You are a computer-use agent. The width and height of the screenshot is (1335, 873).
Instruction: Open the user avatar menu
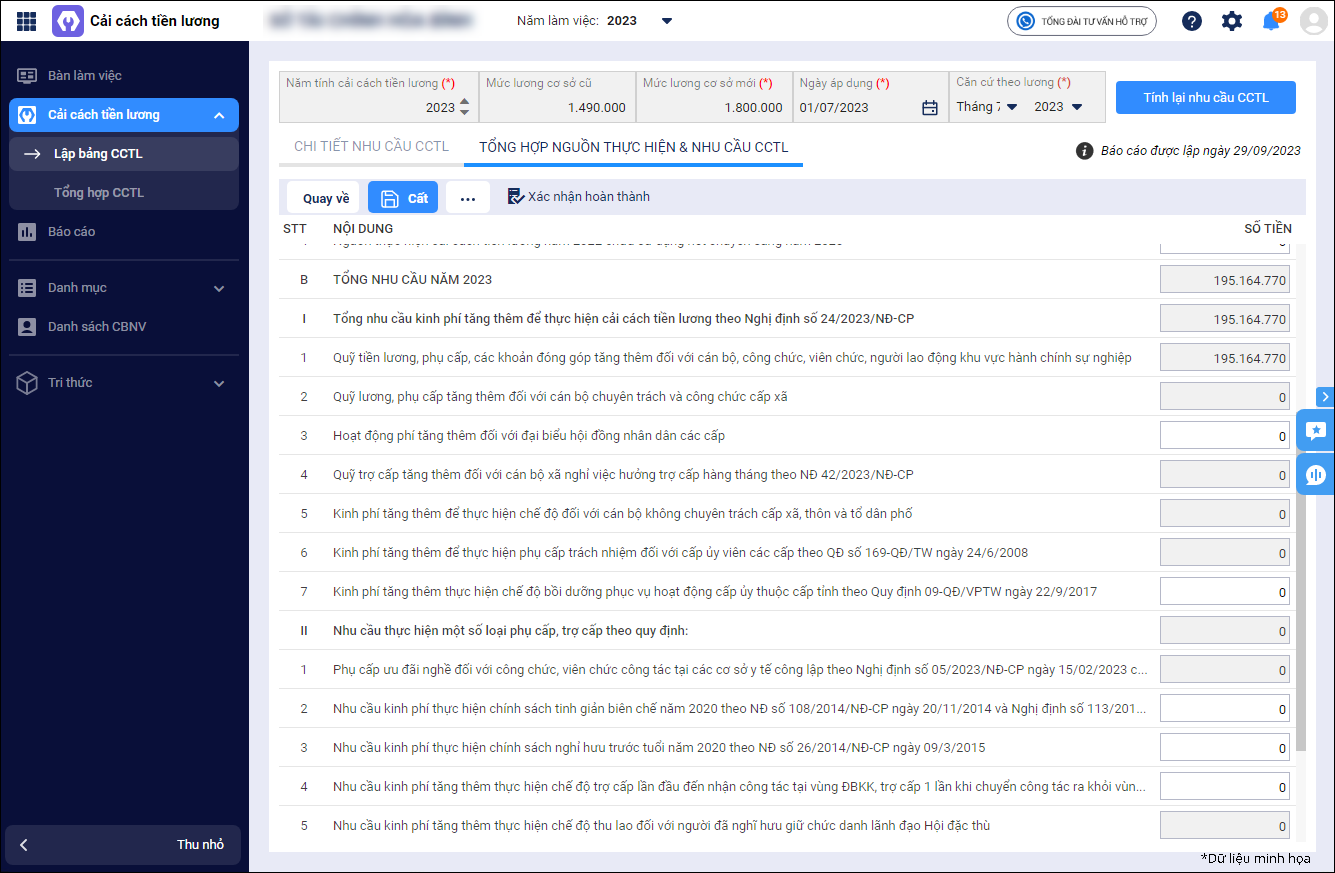pyautogui.click(x=1313, y=21)
